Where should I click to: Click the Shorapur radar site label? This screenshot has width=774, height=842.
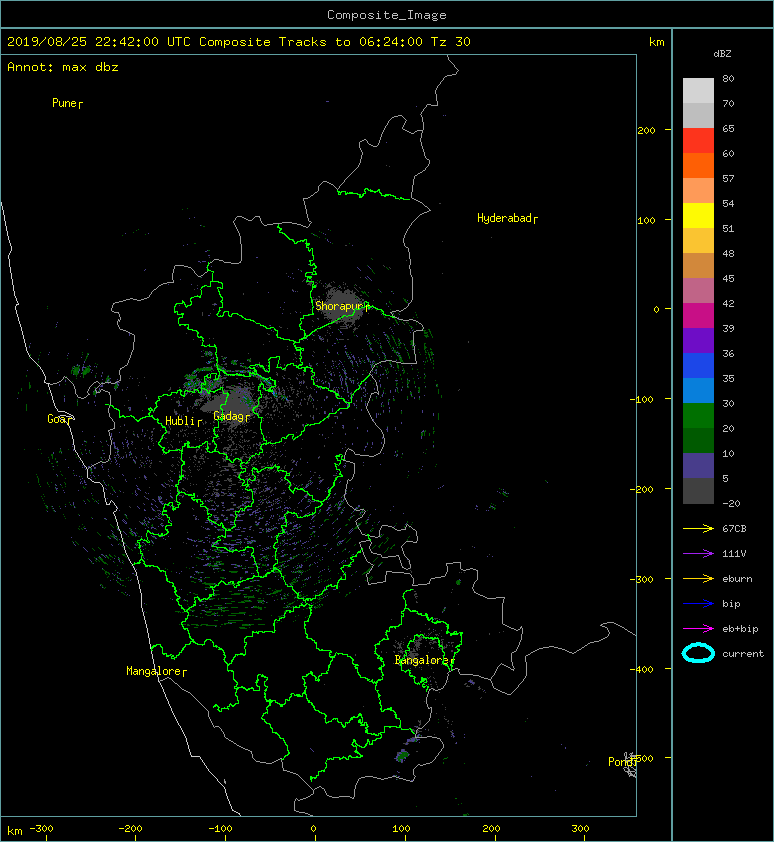tap(339, 306)
